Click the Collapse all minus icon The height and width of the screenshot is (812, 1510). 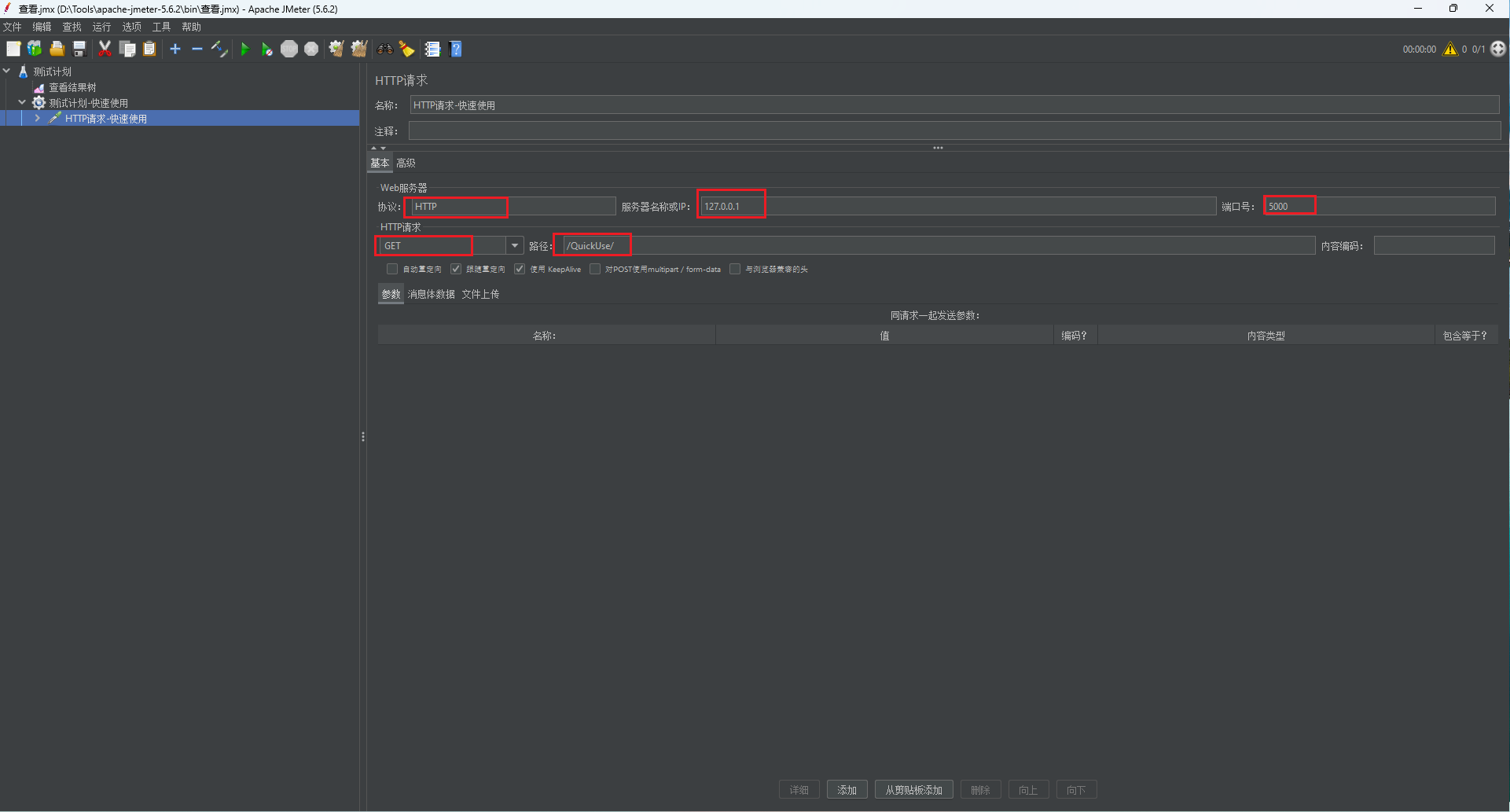[197, 49]
